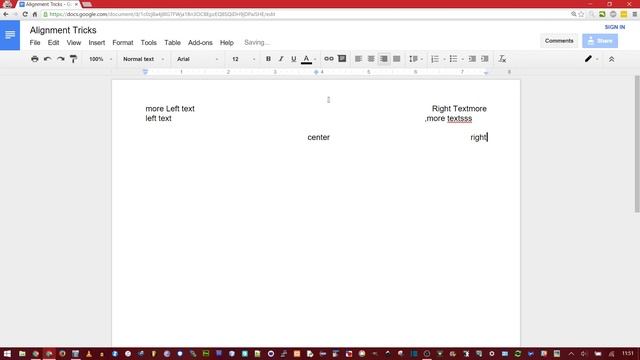Open the Windows Start menu
Image resolution: width=640 pixels, height=360 pixels.
pyautogui.click(x=7, y=354)
